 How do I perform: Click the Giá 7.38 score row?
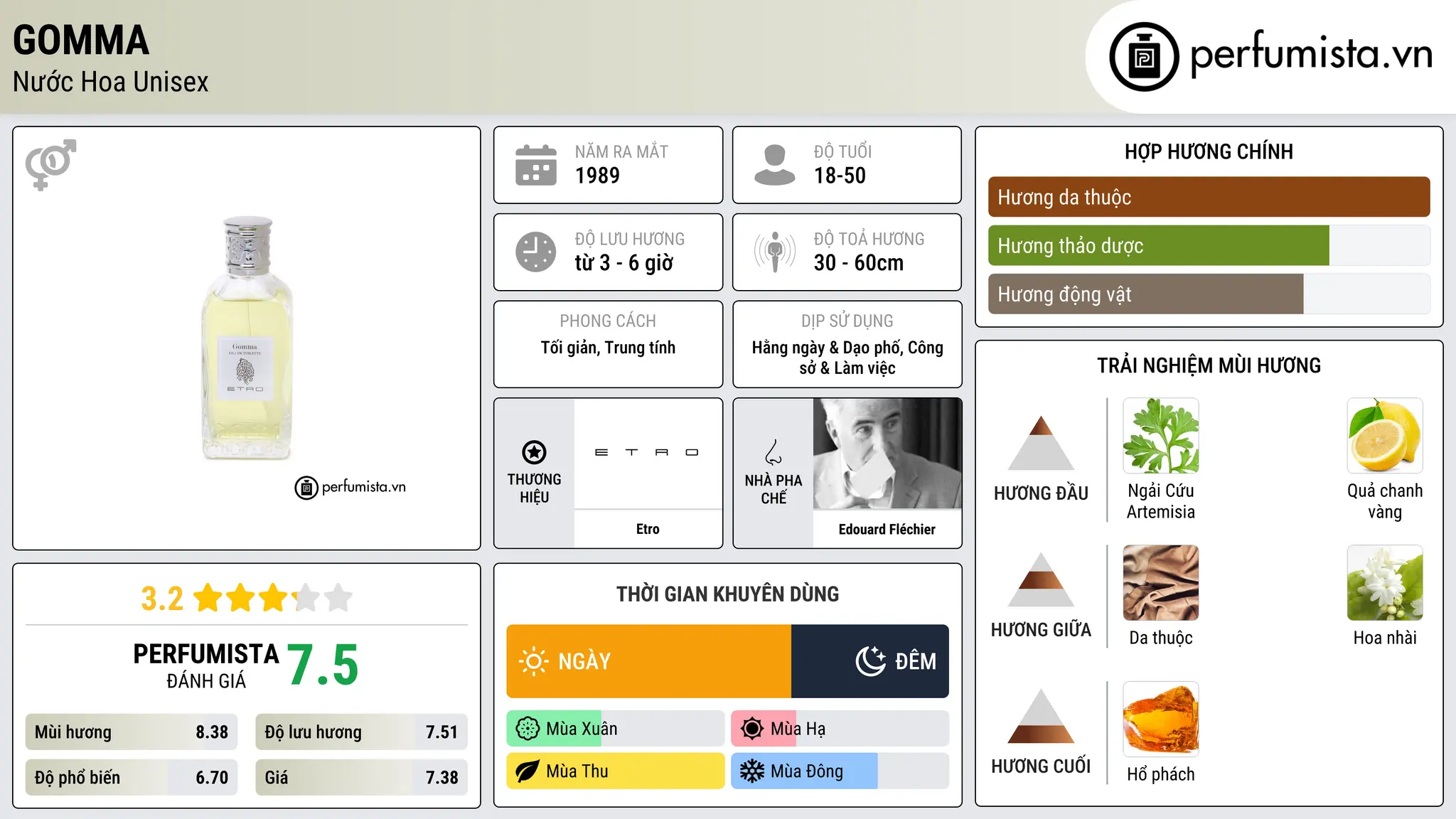tap(361, 778)
